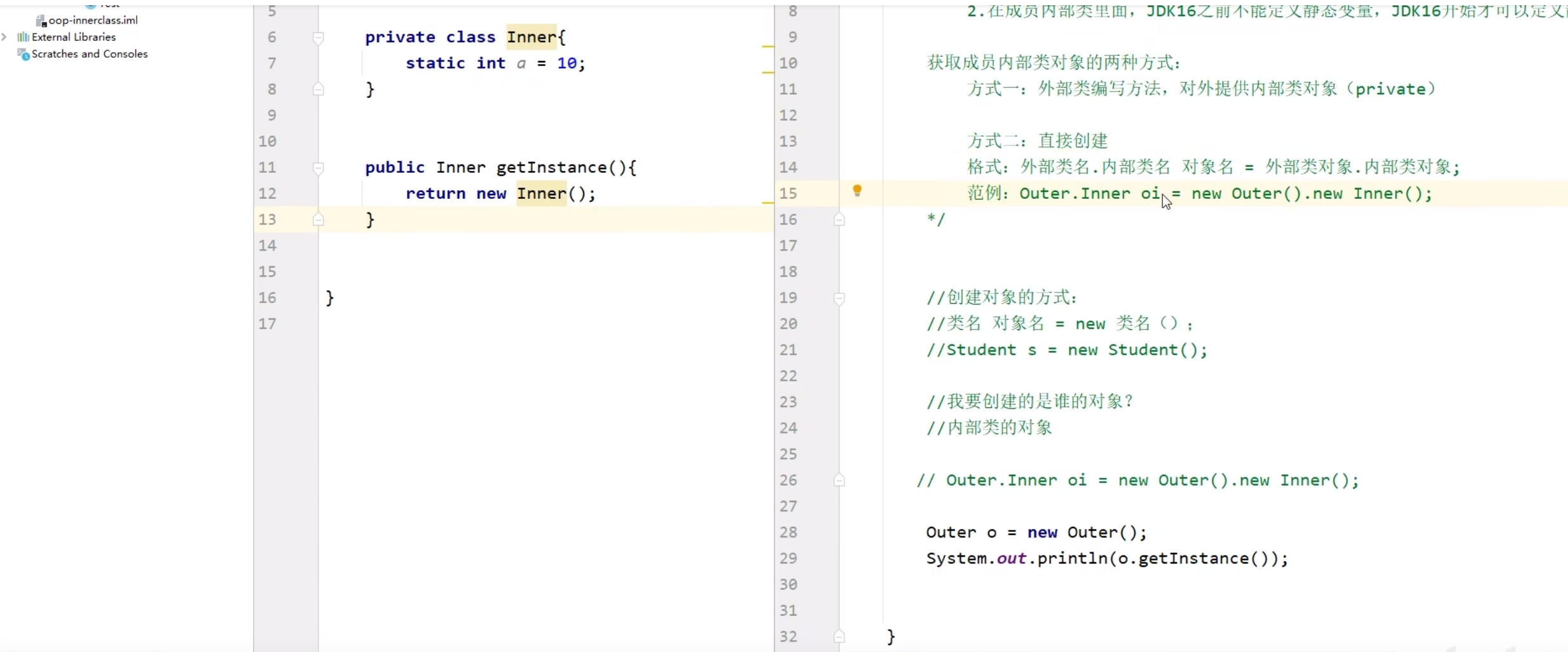Click the fold marker at line 26 right editor
This screenshot has height=652, width=1568.
tap(838, 480)
